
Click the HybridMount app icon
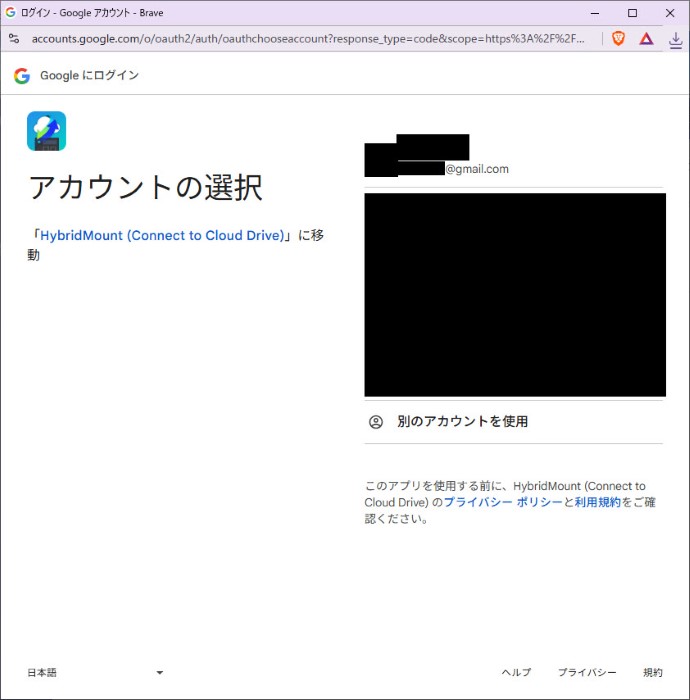[x=46, y=131]
